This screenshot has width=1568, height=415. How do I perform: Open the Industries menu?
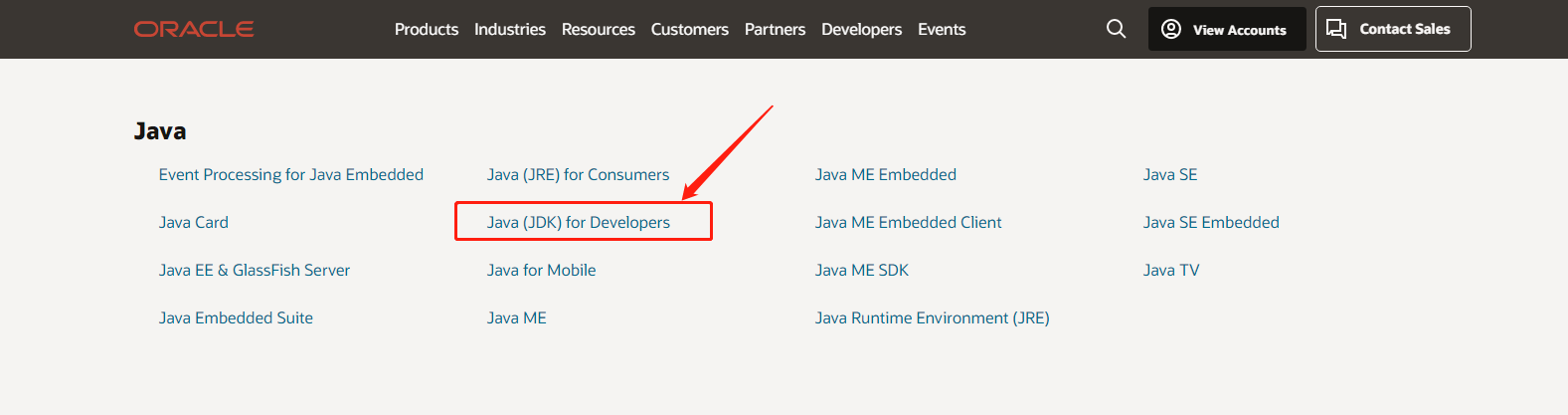click(510, 29)
